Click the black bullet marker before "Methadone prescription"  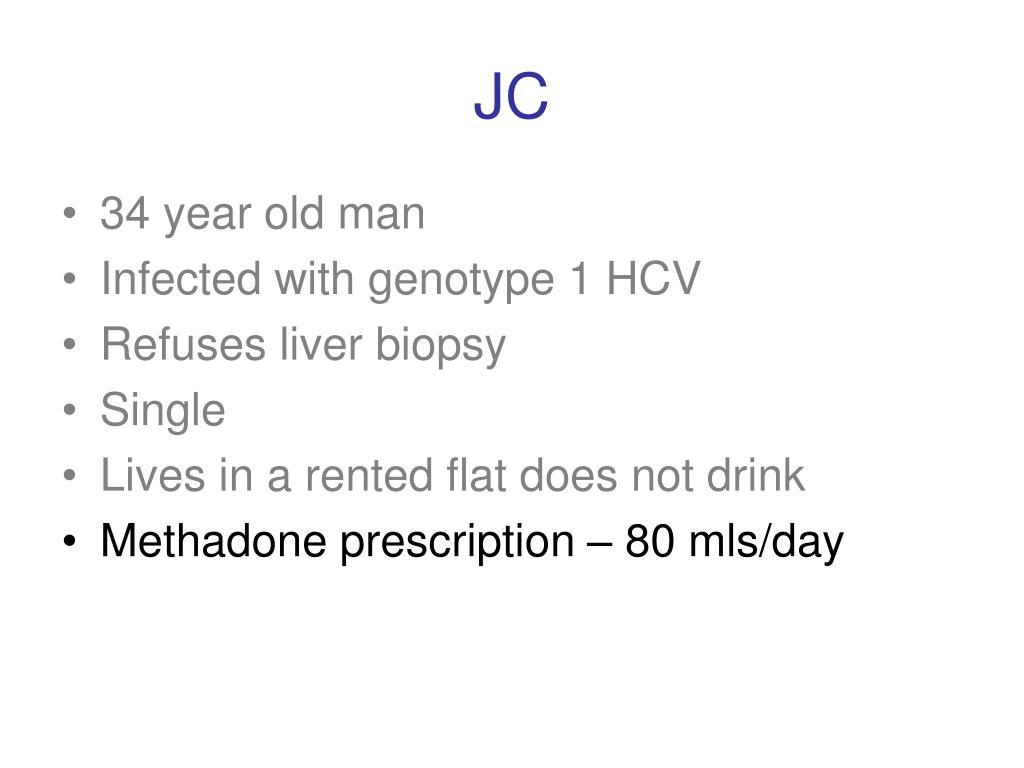click(70, 541)
